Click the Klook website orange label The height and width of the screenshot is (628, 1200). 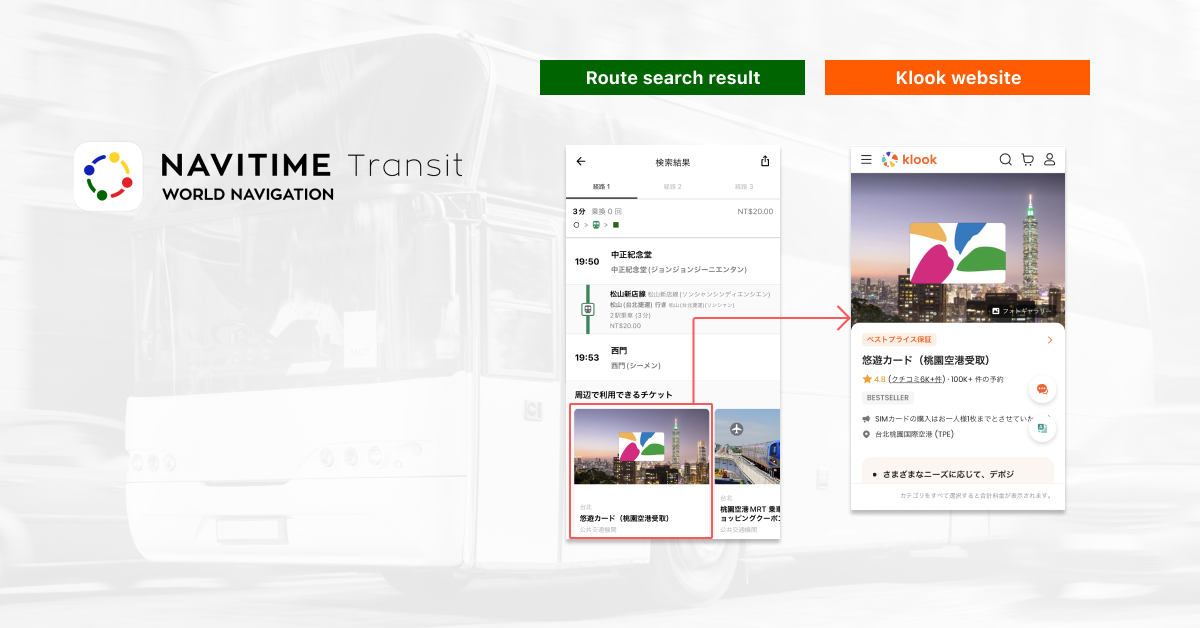pyautogui.click(x=957, y=78)
